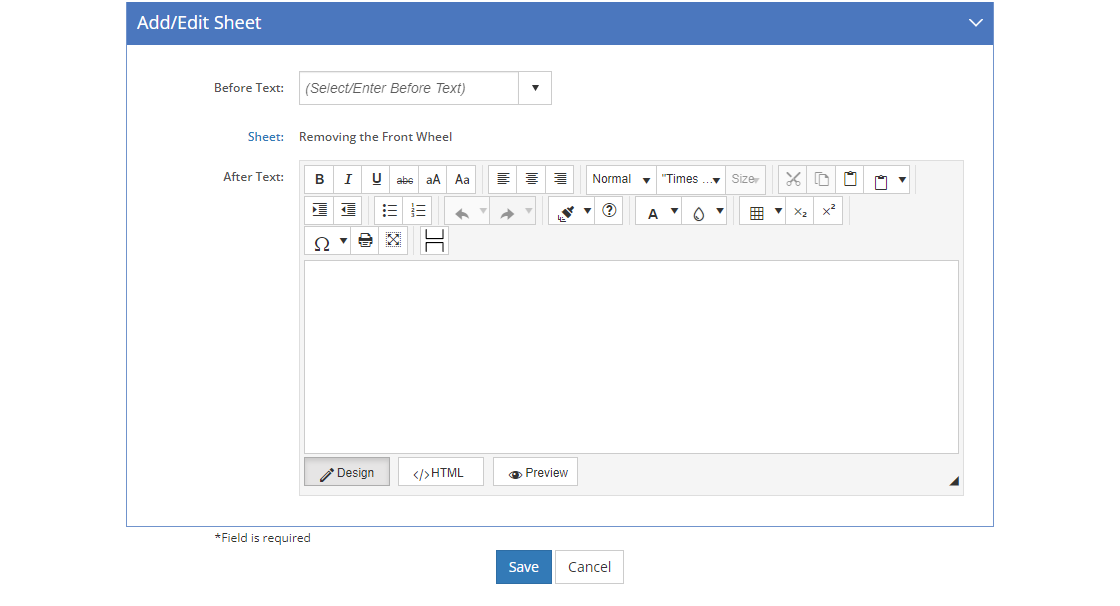Collapse the Add/Edit Sheet panel
Viewport: 1120px width, 606px height.
click(976, 23)
